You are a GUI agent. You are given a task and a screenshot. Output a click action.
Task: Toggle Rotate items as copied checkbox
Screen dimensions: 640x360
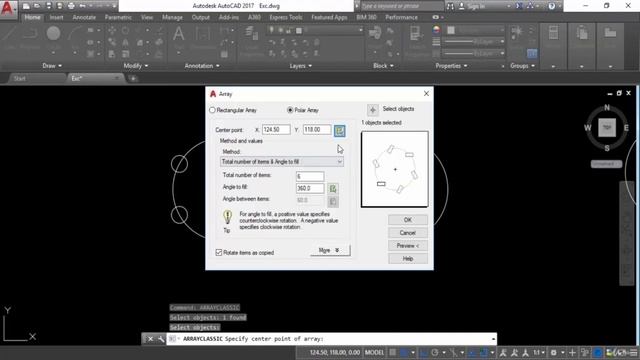click(219, 253)
